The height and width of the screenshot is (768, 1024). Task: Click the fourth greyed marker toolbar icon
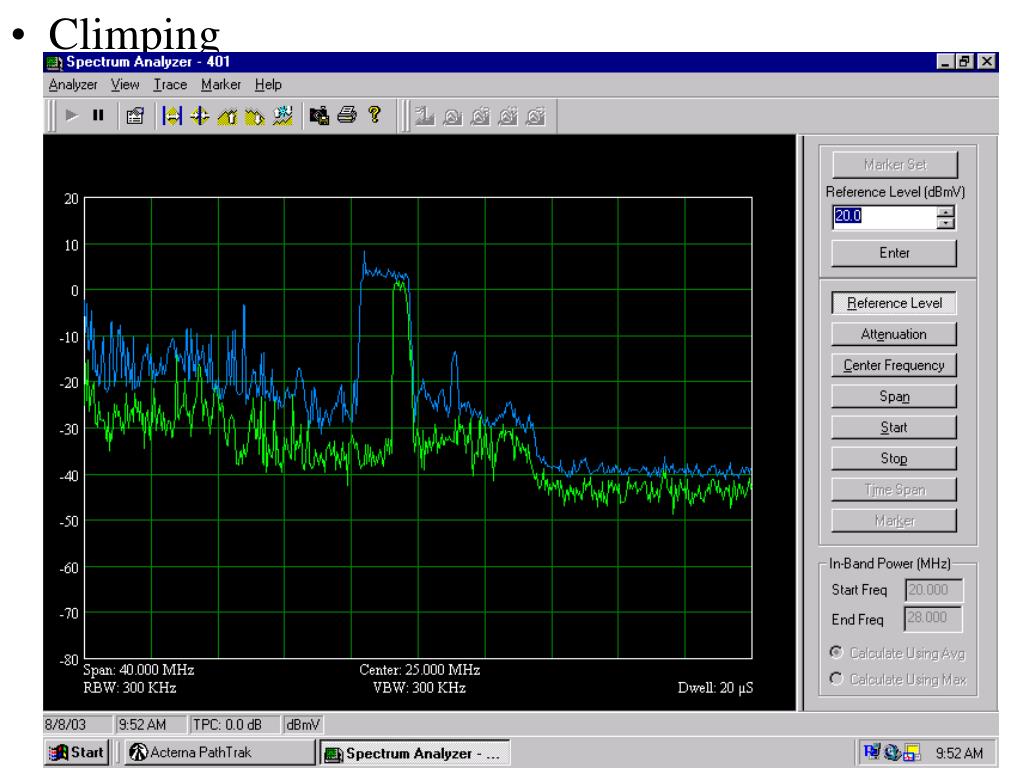click(507, 117)
